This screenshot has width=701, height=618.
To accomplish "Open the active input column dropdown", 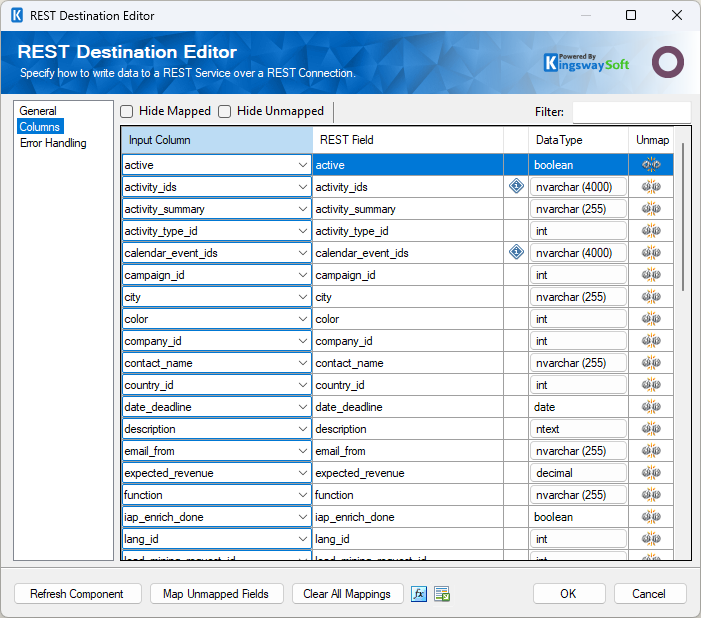I will [303, 165].
